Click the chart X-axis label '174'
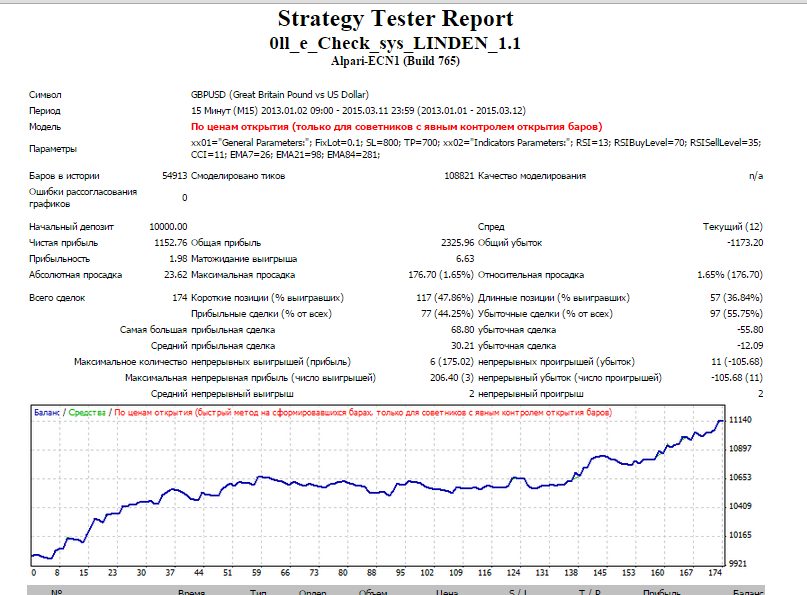Viewport: 807px width, 595px height. [x=715, y=572]
